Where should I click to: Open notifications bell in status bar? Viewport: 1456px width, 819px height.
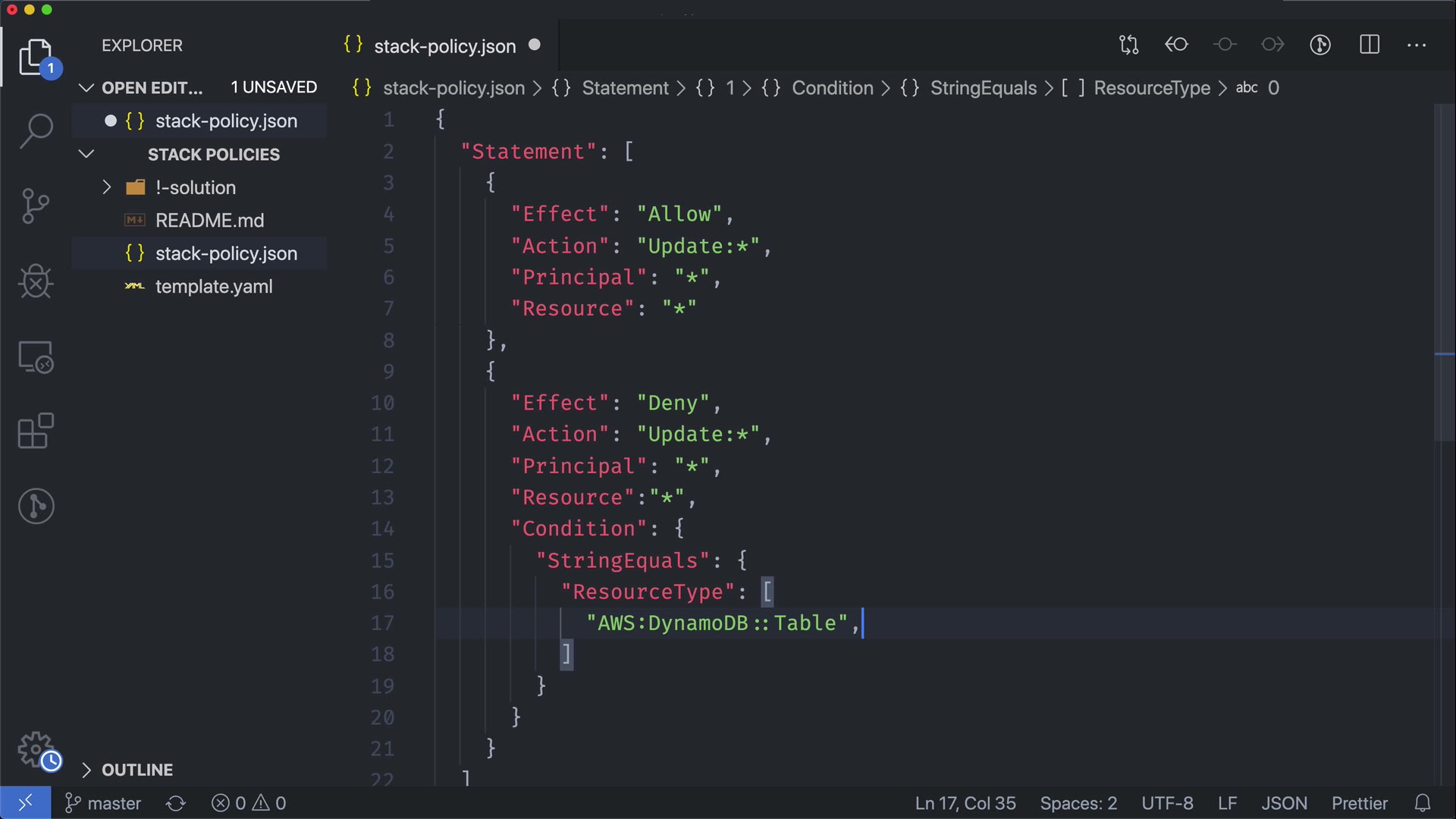point(1423,803)
